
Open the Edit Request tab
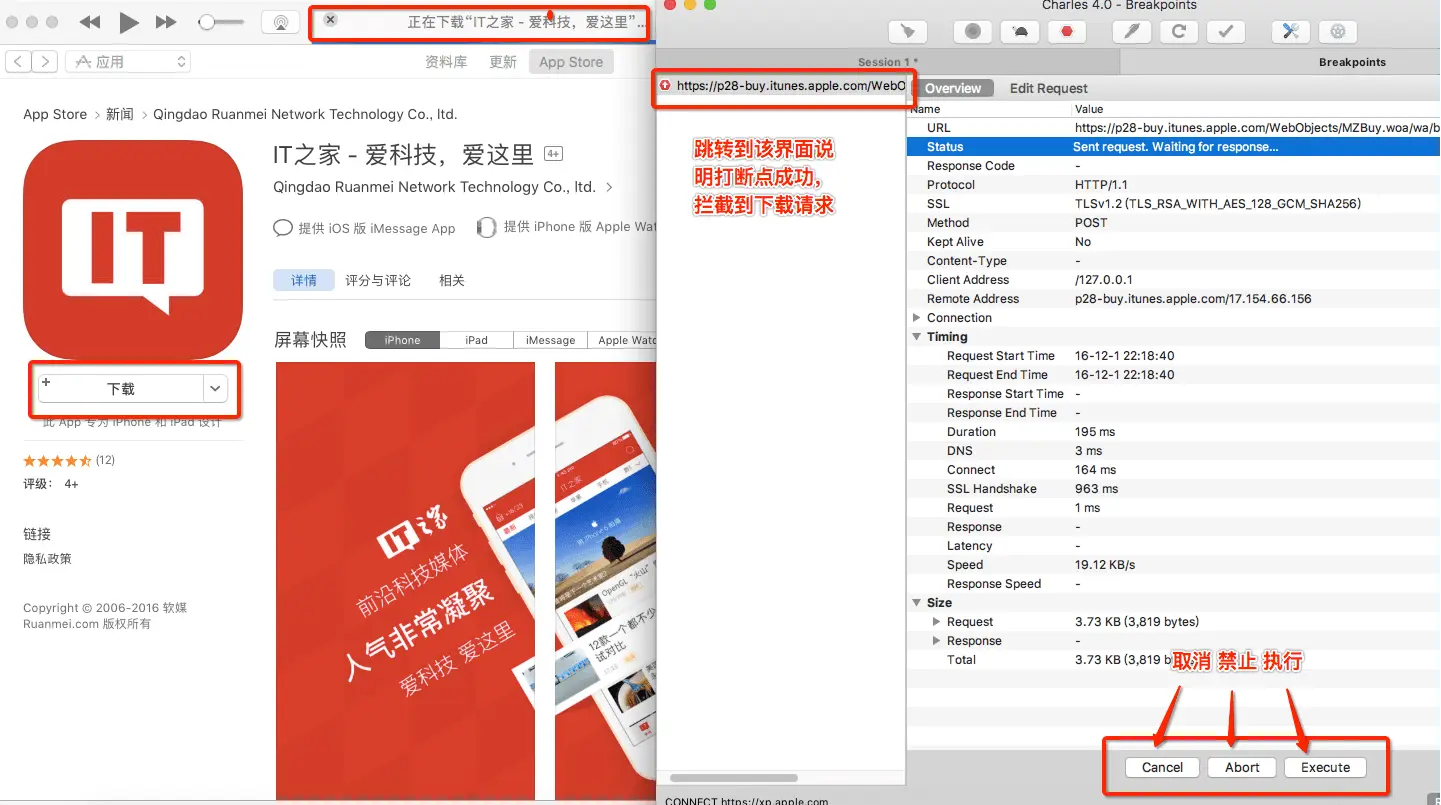1048,88
